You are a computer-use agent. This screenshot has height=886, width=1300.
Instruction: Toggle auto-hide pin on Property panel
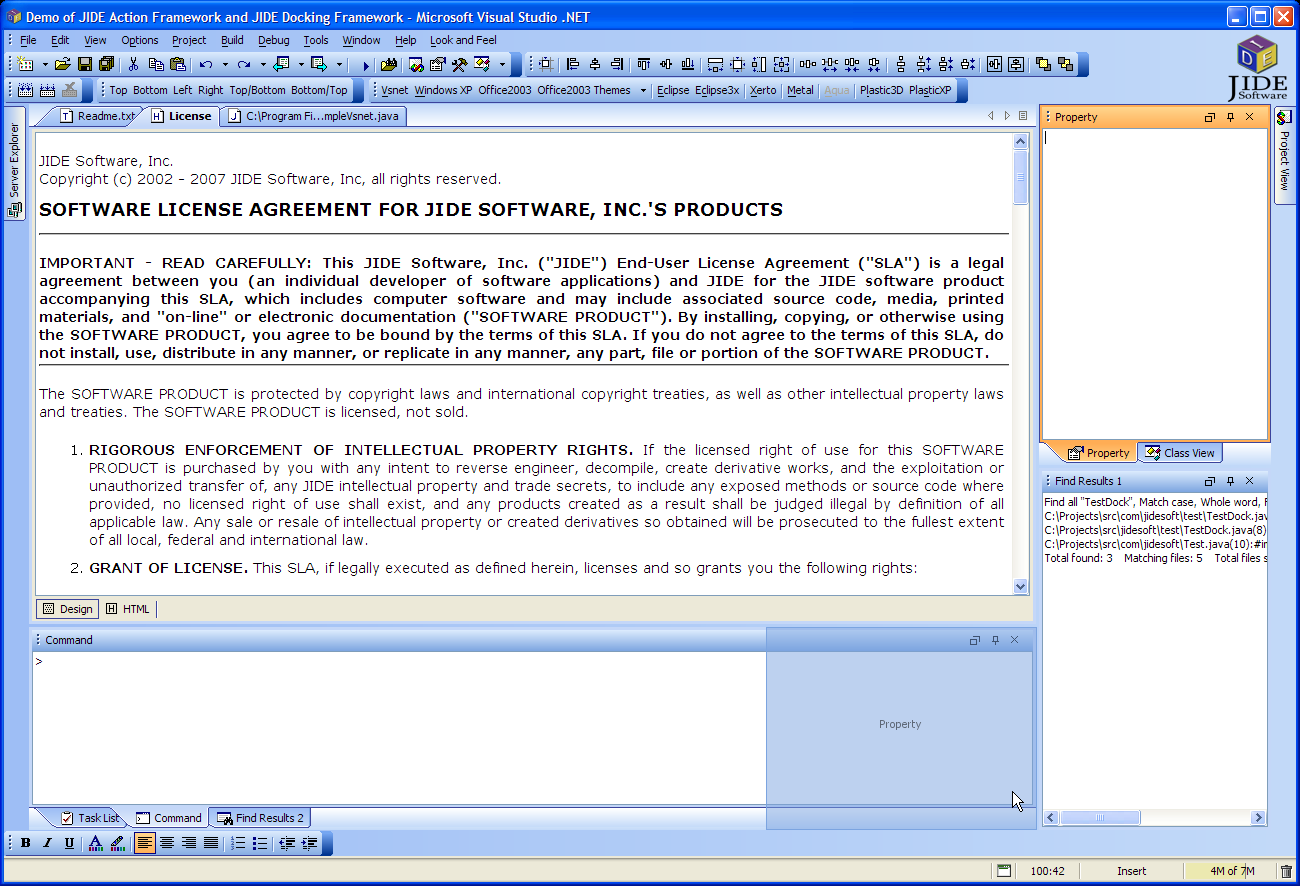[x=1230, y=117]
